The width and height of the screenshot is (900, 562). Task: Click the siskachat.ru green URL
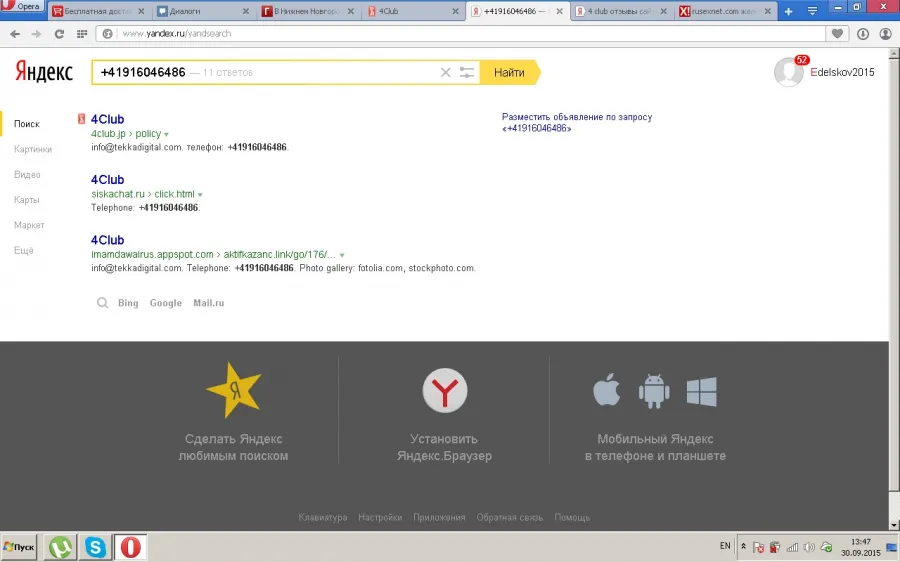coord(118,194)
